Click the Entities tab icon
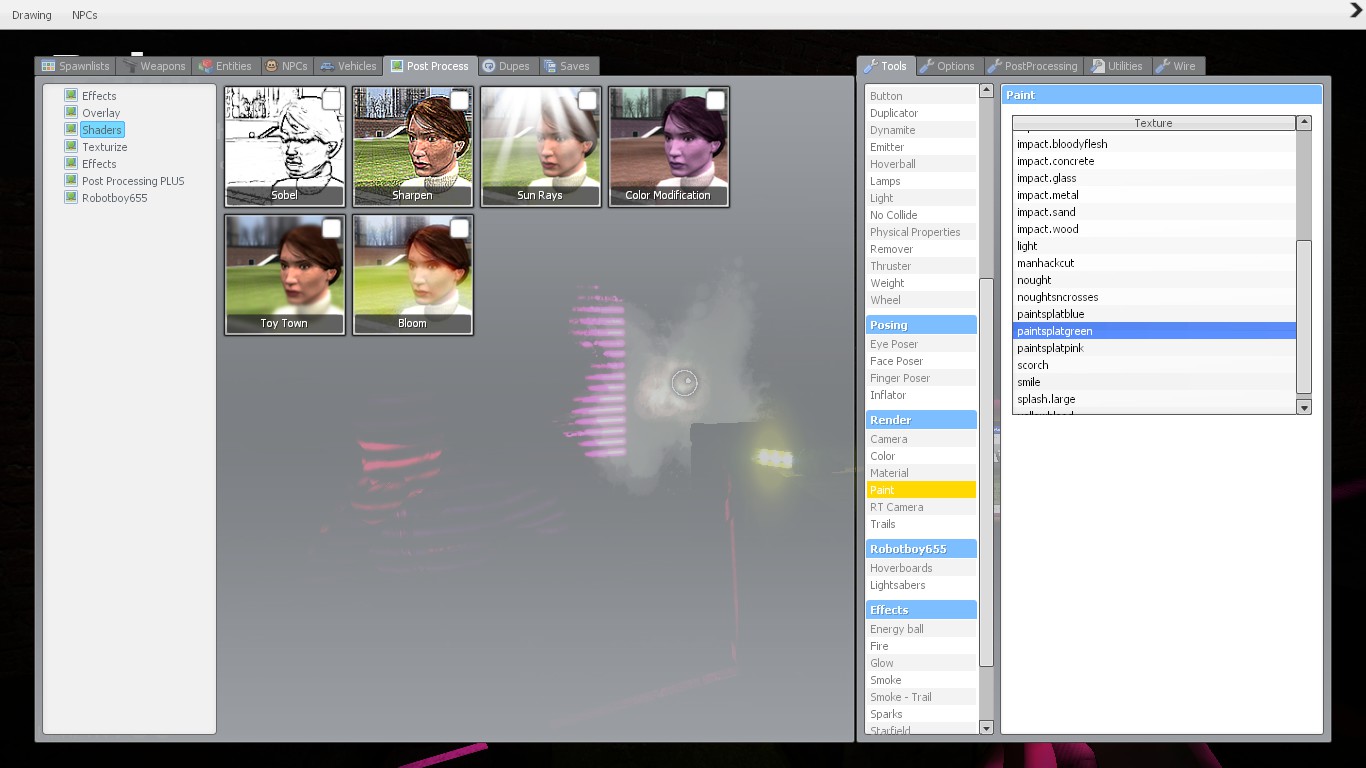Image resolution: width=1366 pixels, height=768 pixels. tap(206, 66)
